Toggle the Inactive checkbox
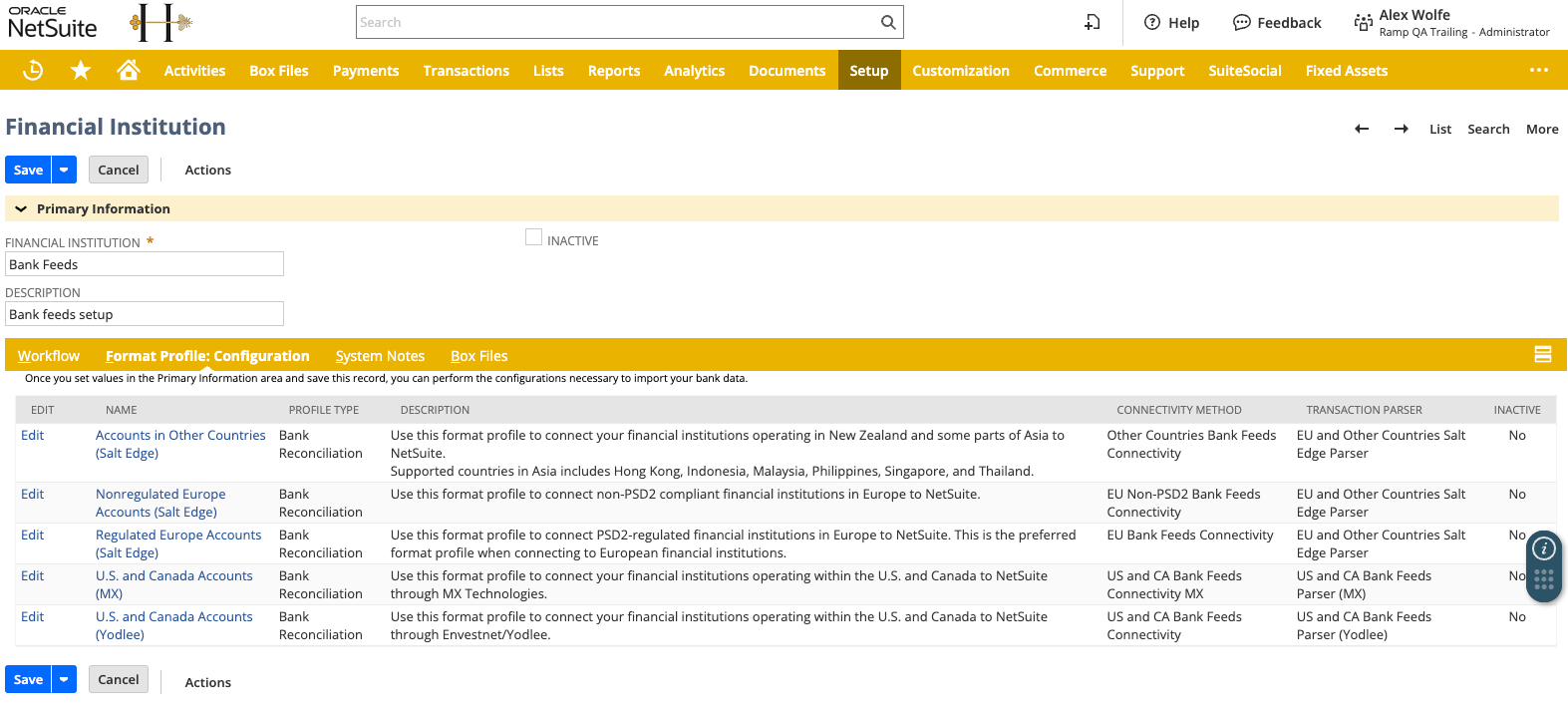The image size is (1568, 716). pos(533,237)
